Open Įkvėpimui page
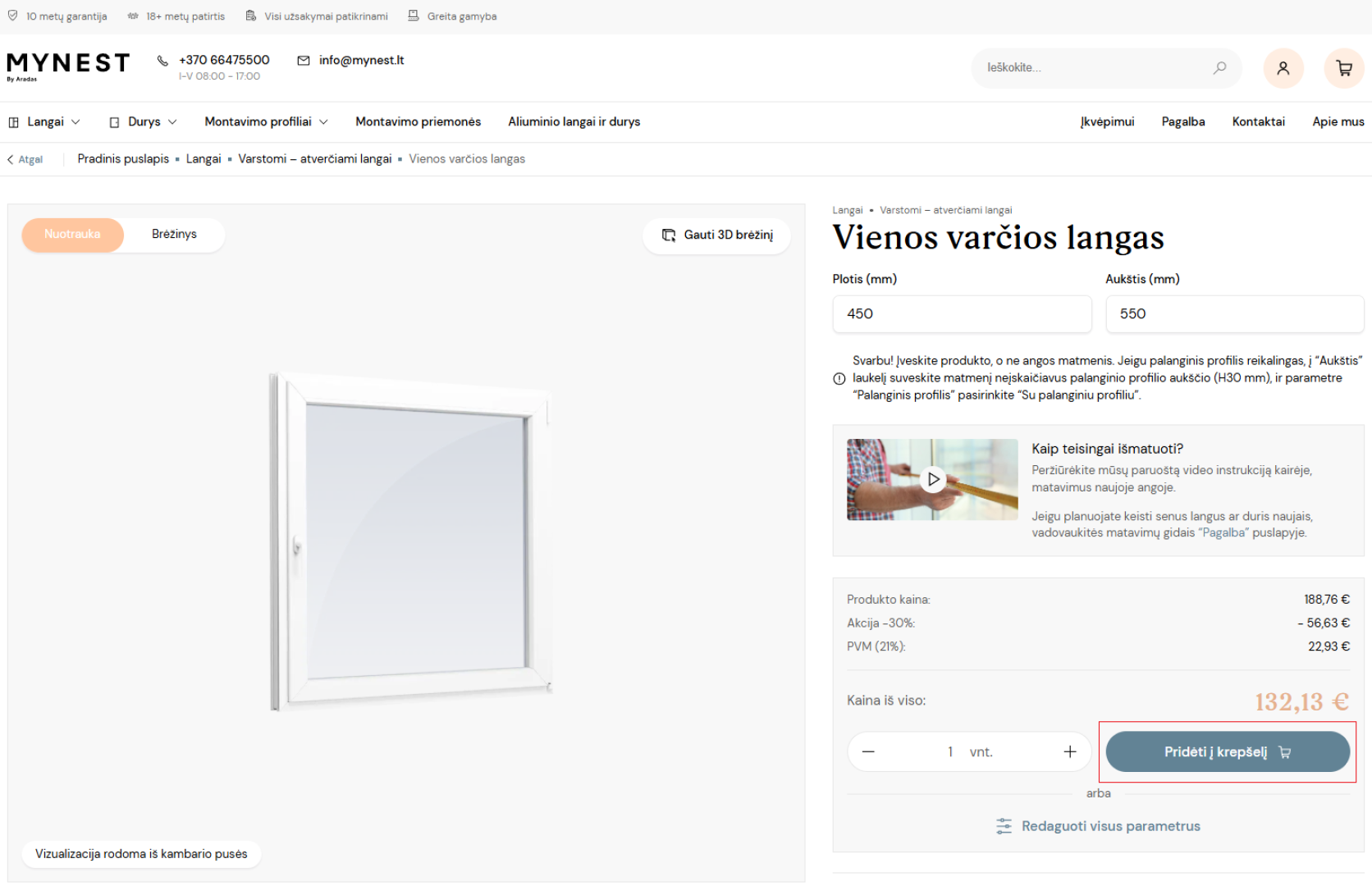 coord(1107,121)
